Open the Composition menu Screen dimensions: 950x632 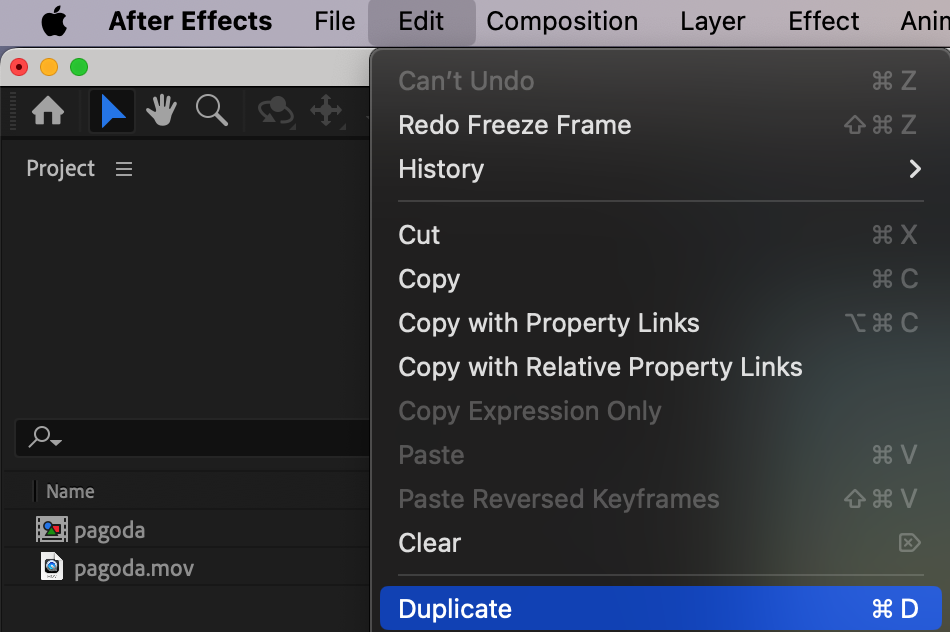pyautogui.click(x=562, y=22)
